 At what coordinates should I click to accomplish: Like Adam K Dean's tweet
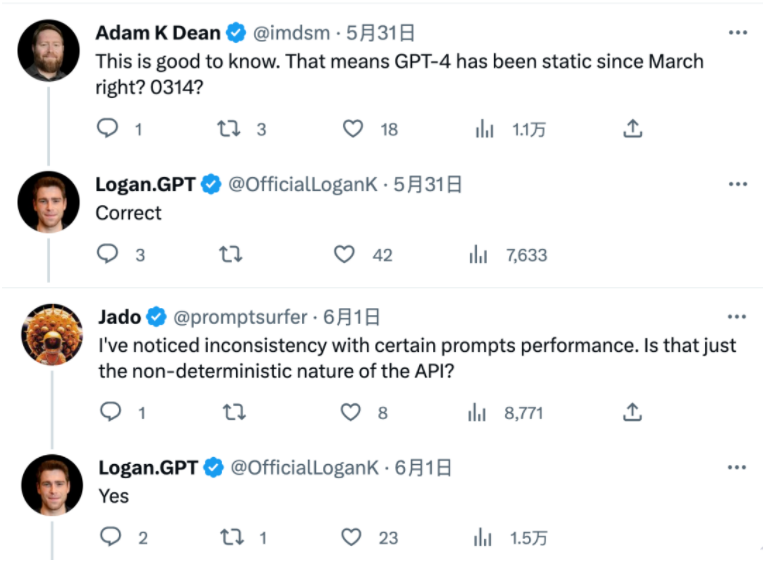353,128
